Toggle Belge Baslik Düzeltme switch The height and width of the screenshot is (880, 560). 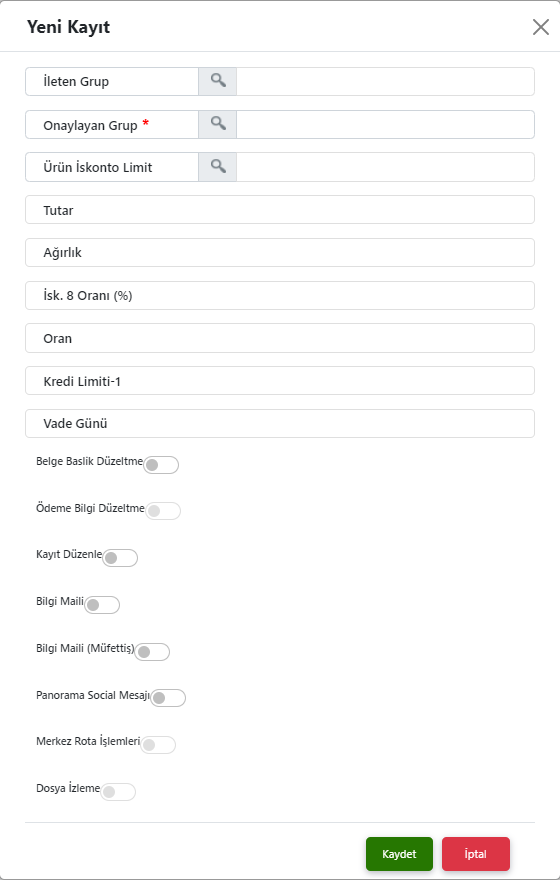161,465
